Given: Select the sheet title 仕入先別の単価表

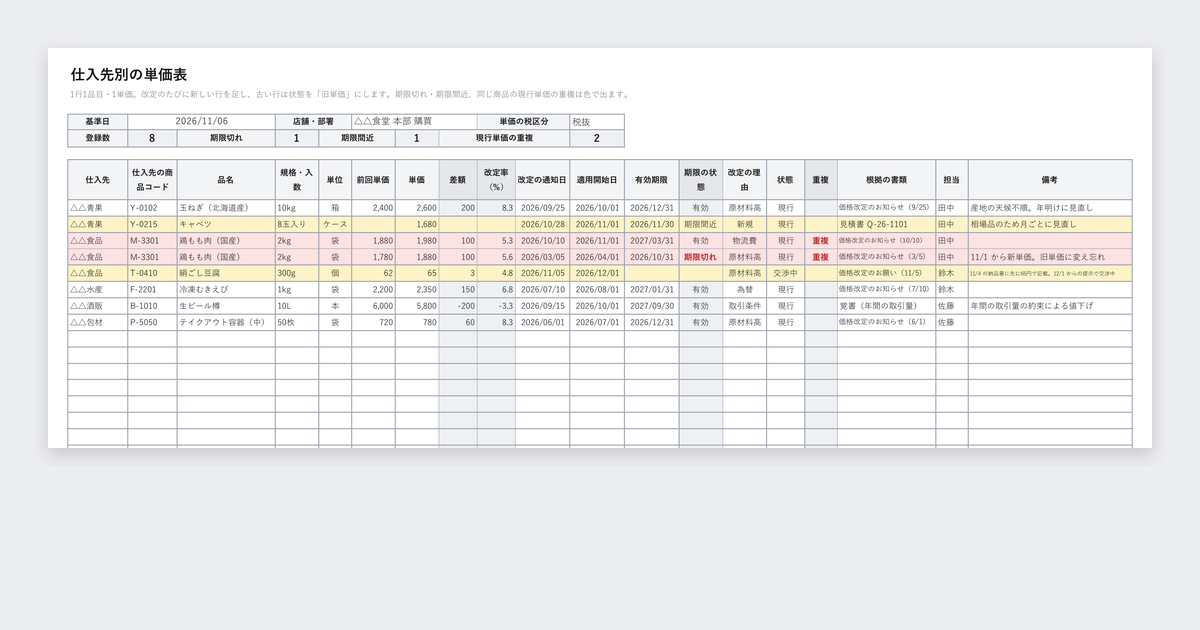Looking at the screenshot, I should (x=129, y=75).
